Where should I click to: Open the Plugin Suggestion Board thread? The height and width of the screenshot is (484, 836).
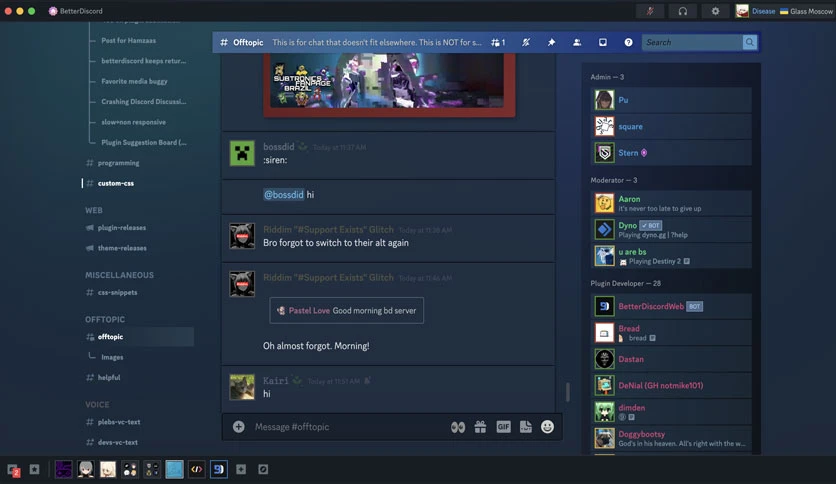144,142
